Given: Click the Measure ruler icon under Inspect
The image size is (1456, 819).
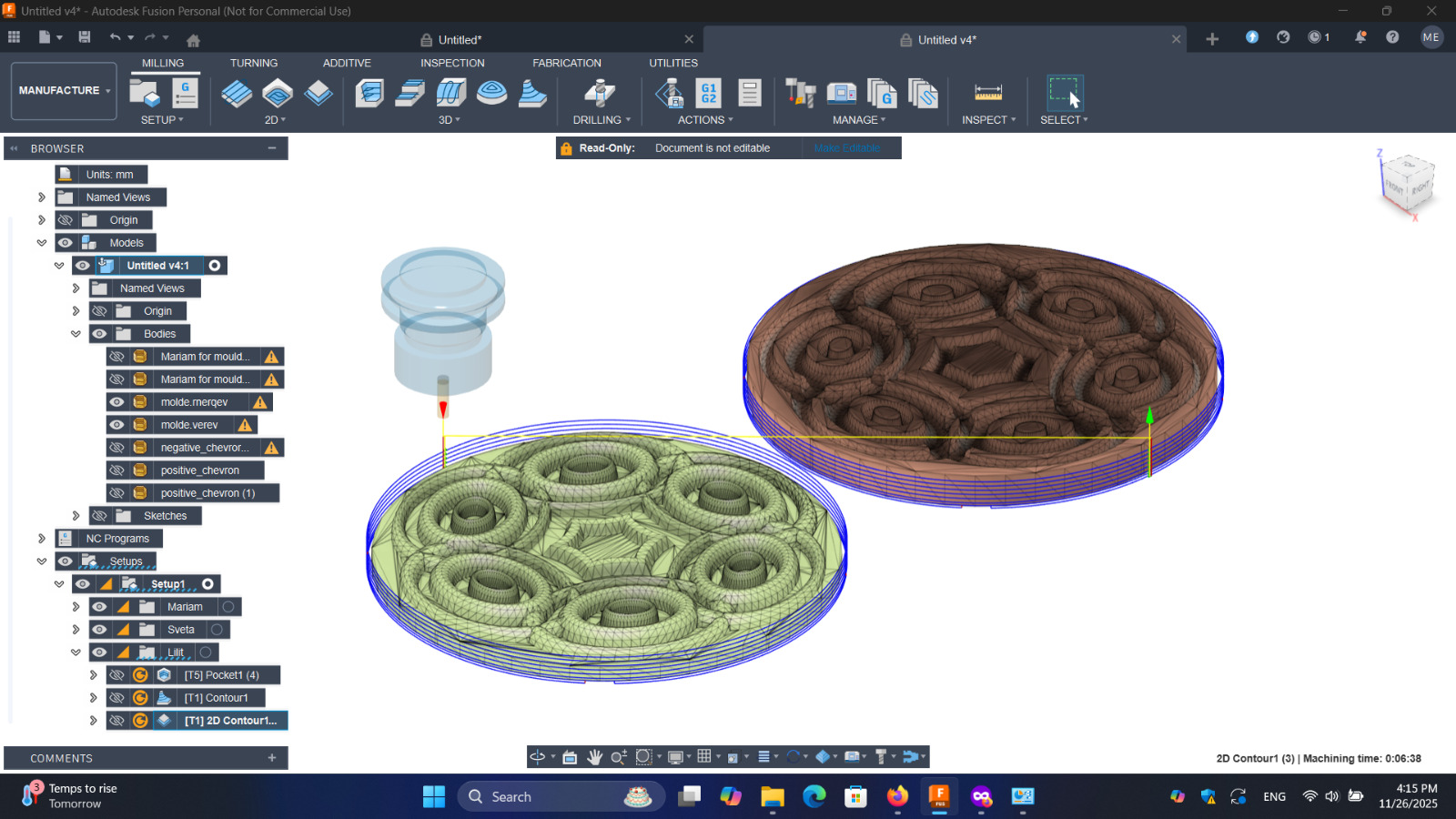Looking at the screenshot, I should point(987,93).
